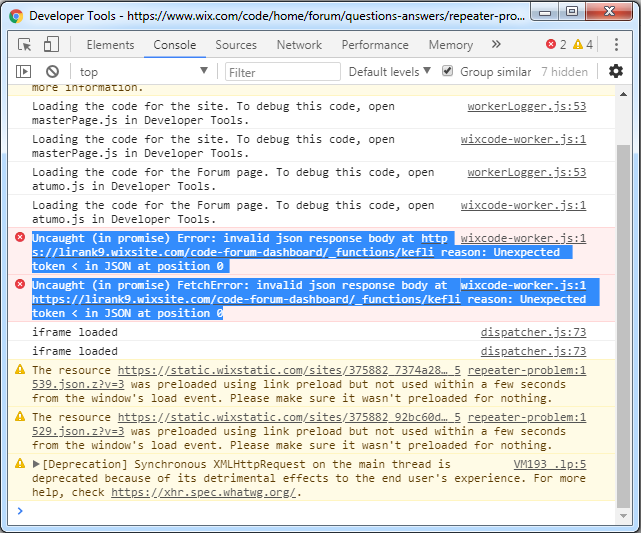Click the 7 hidden messages label

[x=564, y=72]
